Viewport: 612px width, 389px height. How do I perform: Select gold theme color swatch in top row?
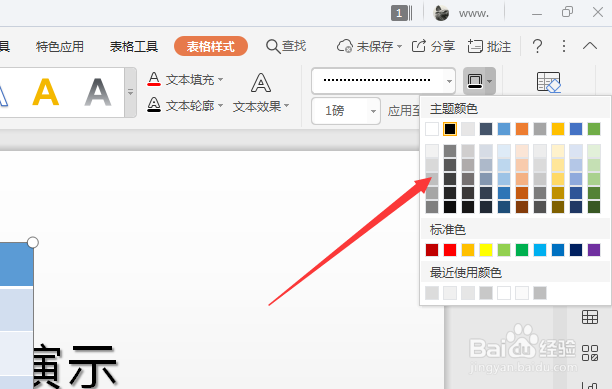tap(558, 129)
